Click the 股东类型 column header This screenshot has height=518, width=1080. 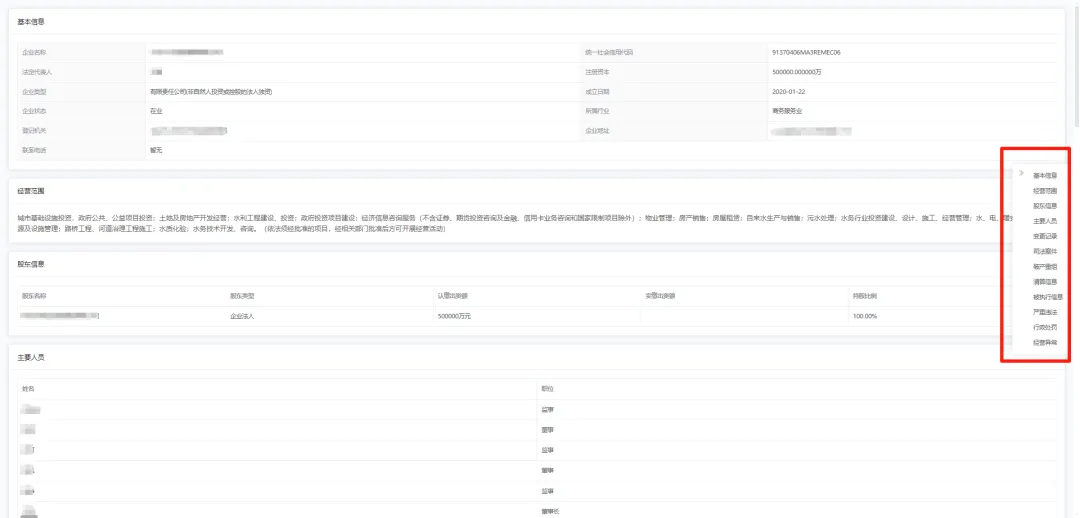[242, 296]
